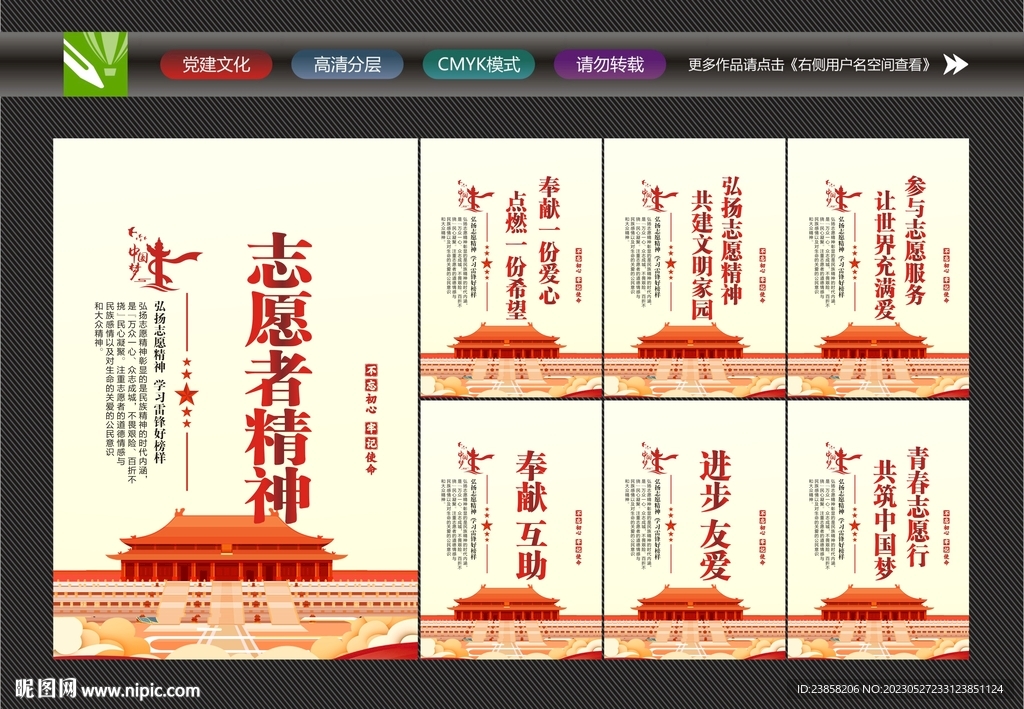Click the ID:23858206 number text
1024x709 pixels.
pos(828,689)
